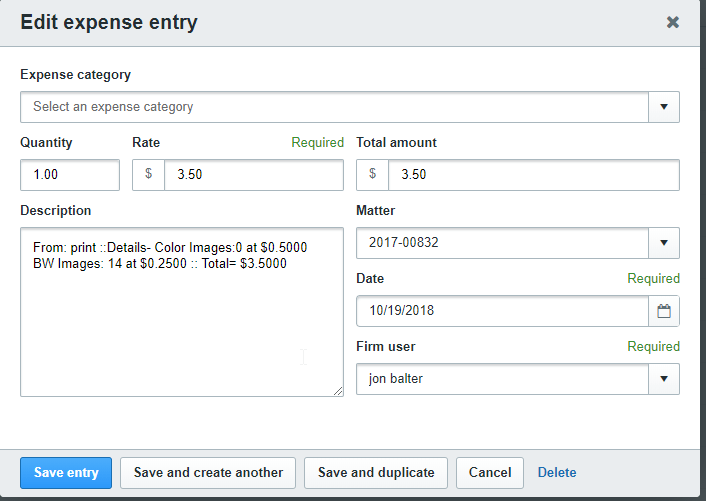
Task: Open the Date calendar picker icon
Action: [664, 311]
